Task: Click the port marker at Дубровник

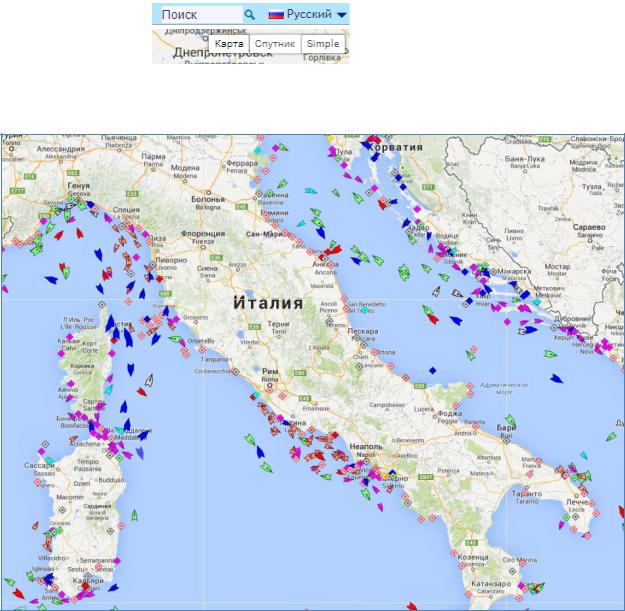Action: tap(554, 328)
